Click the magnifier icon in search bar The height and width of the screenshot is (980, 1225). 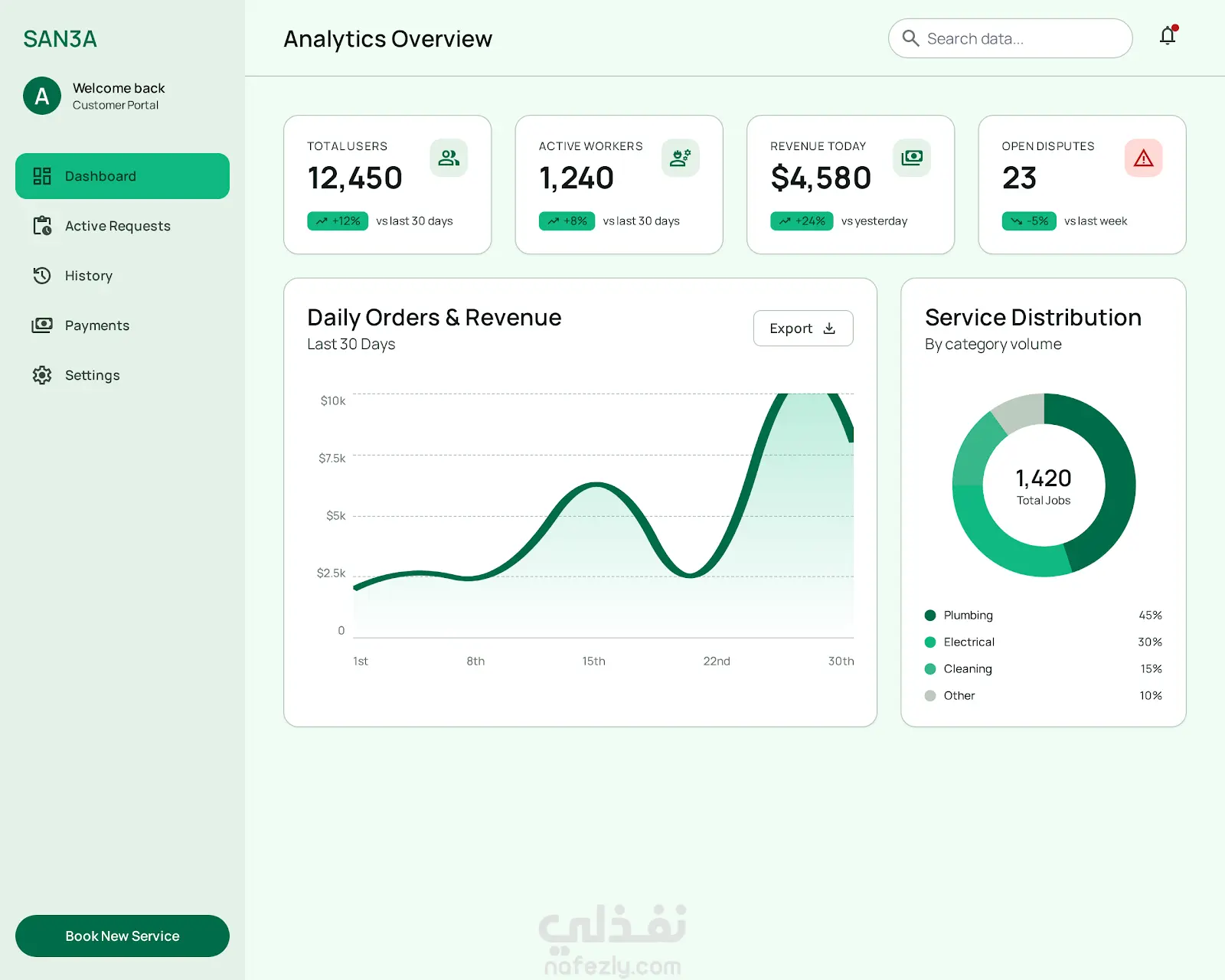[910, 38]
